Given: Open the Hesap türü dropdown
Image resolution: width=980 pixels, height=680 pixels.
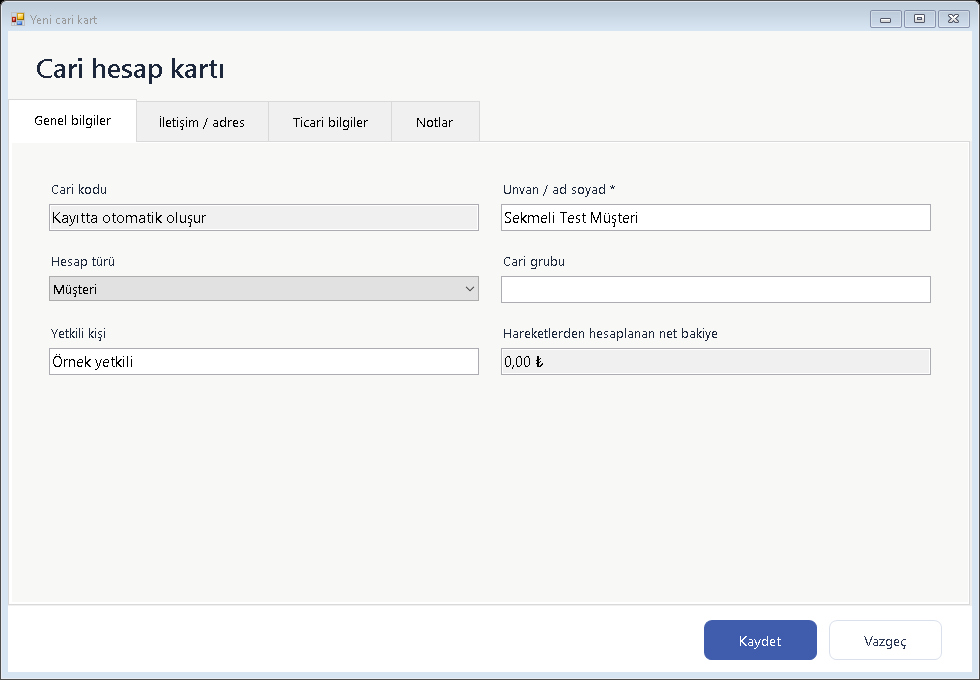Looking at the screenshot, I should pos(264,289).
